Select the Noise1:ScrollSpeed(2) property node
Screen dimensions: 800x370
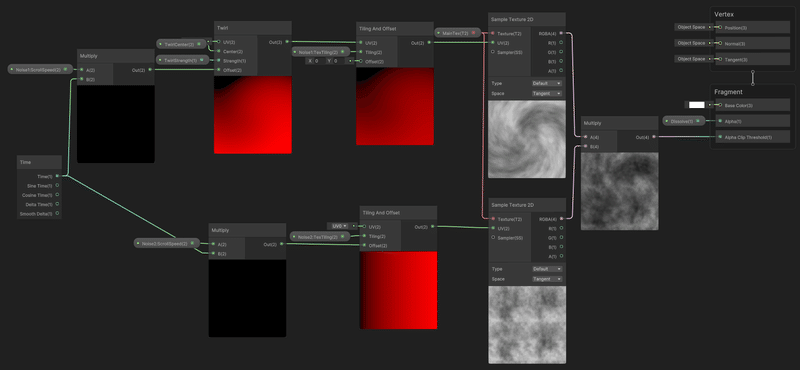point(40,69)
